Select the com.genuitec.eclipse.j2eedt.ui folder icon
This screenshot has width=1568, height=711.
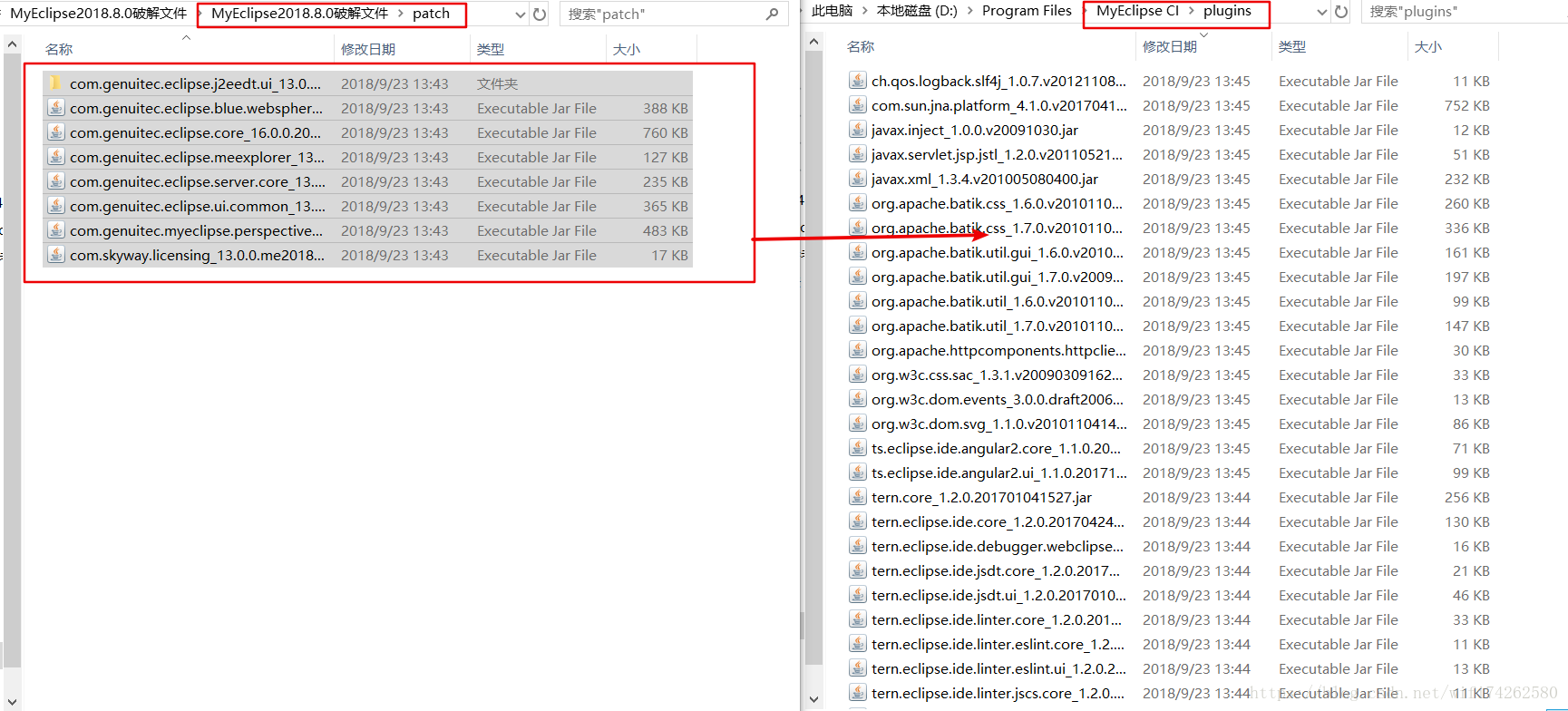click(x=55, y=83)
